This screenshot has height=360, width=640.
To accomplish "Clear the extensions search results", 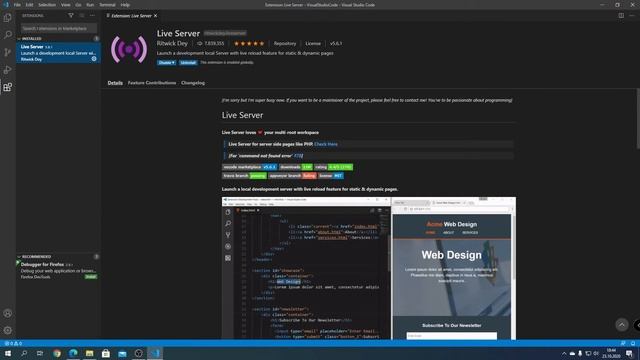I will click(x=82, y=16).
